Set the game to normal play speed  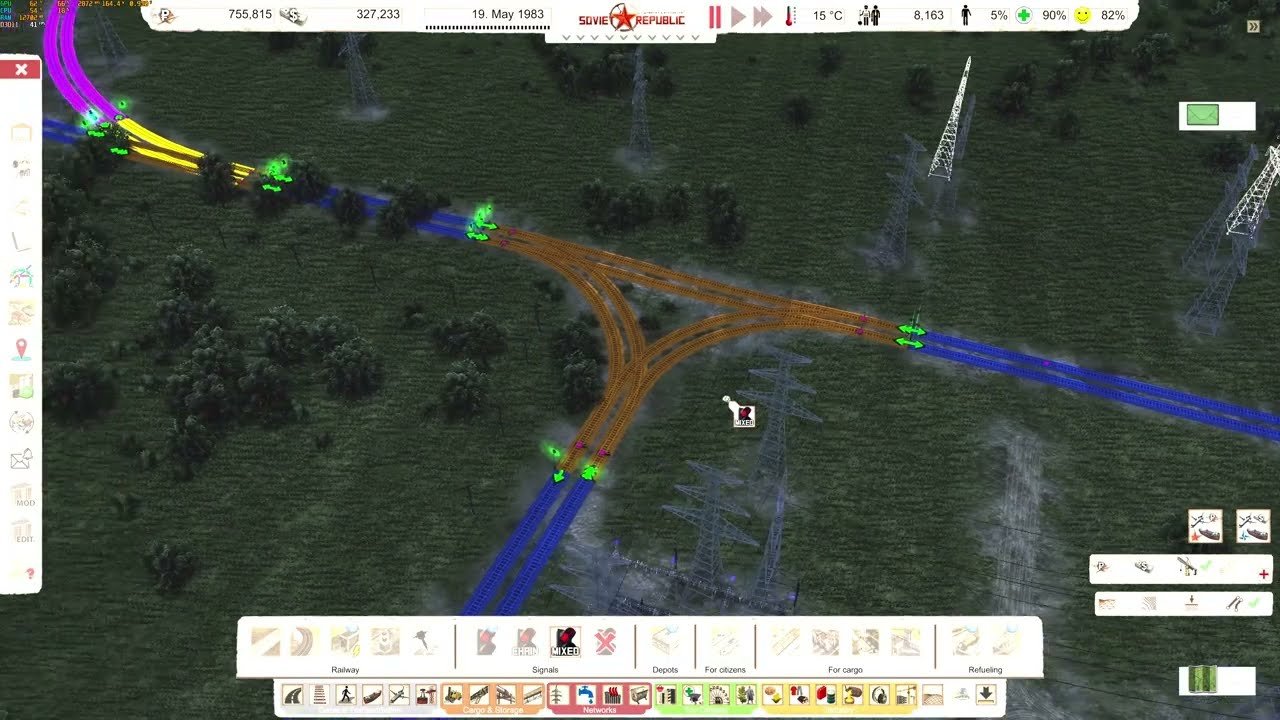coord(738,16)
